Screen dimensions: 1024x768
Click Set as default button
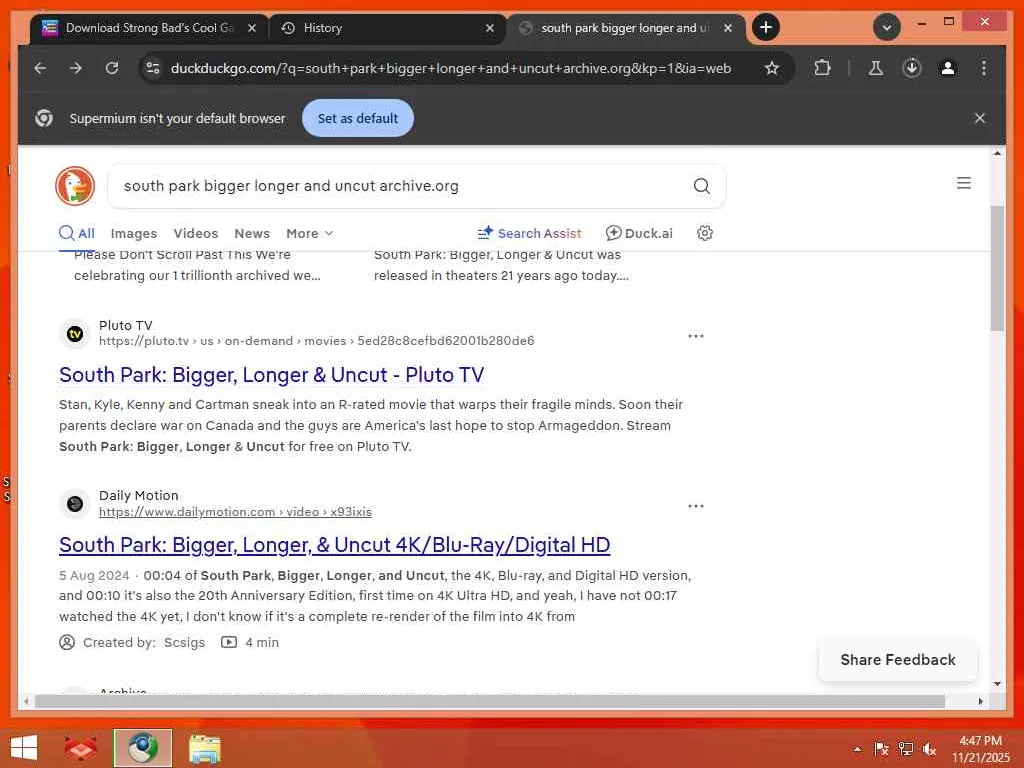point(358,118)
